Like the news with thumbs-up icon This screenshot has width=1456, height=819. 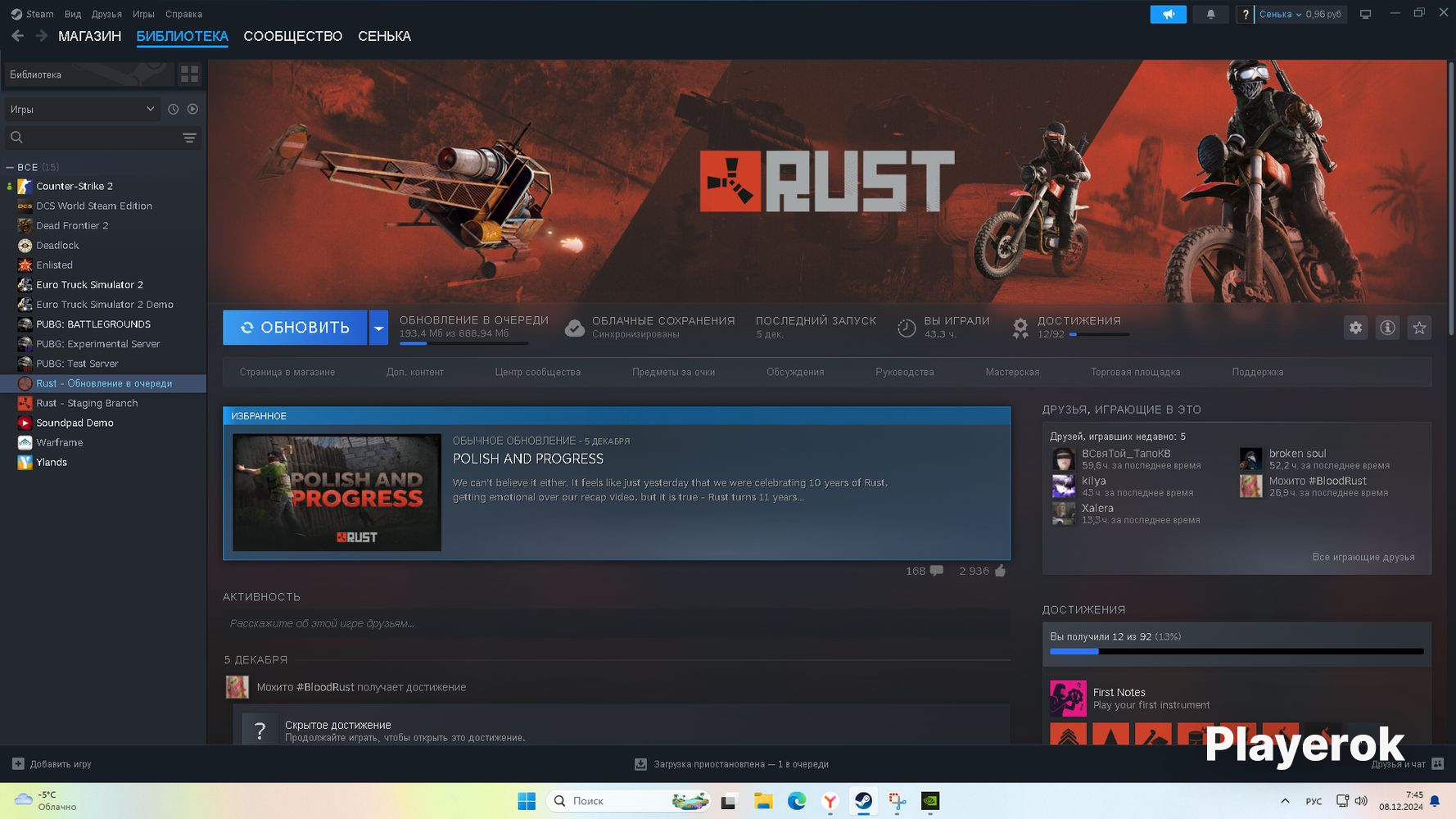[1000, 571]
